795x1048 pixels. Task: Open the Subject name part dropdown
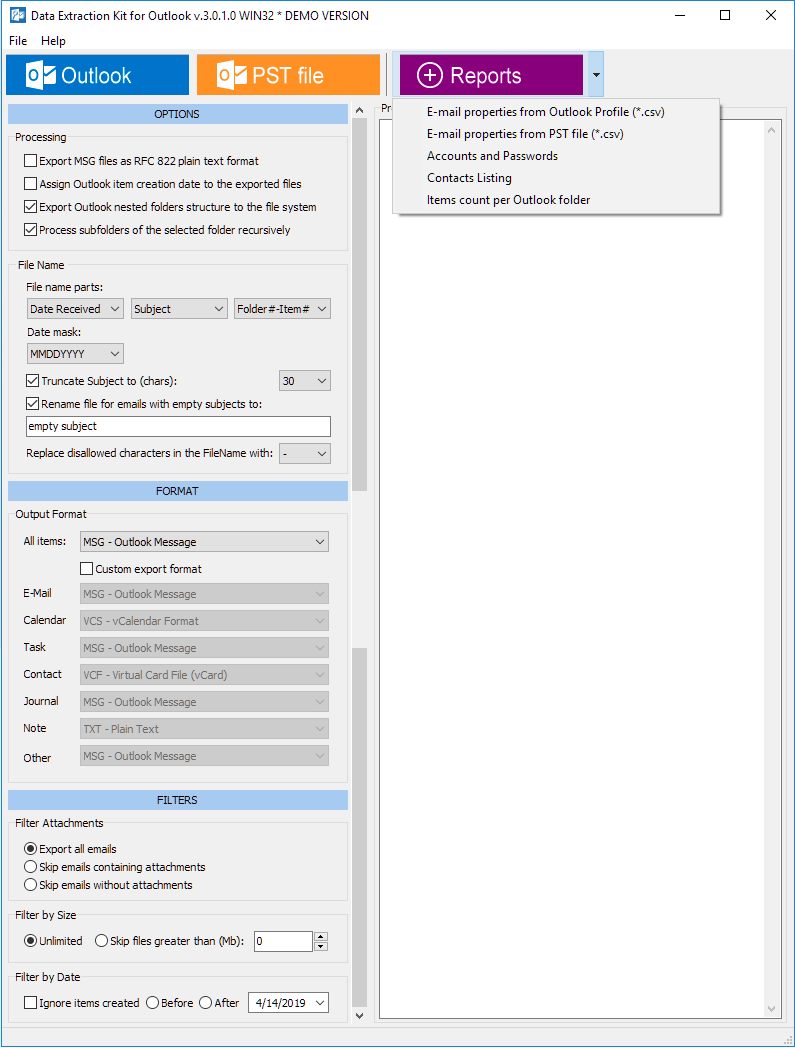click(179, 309)
